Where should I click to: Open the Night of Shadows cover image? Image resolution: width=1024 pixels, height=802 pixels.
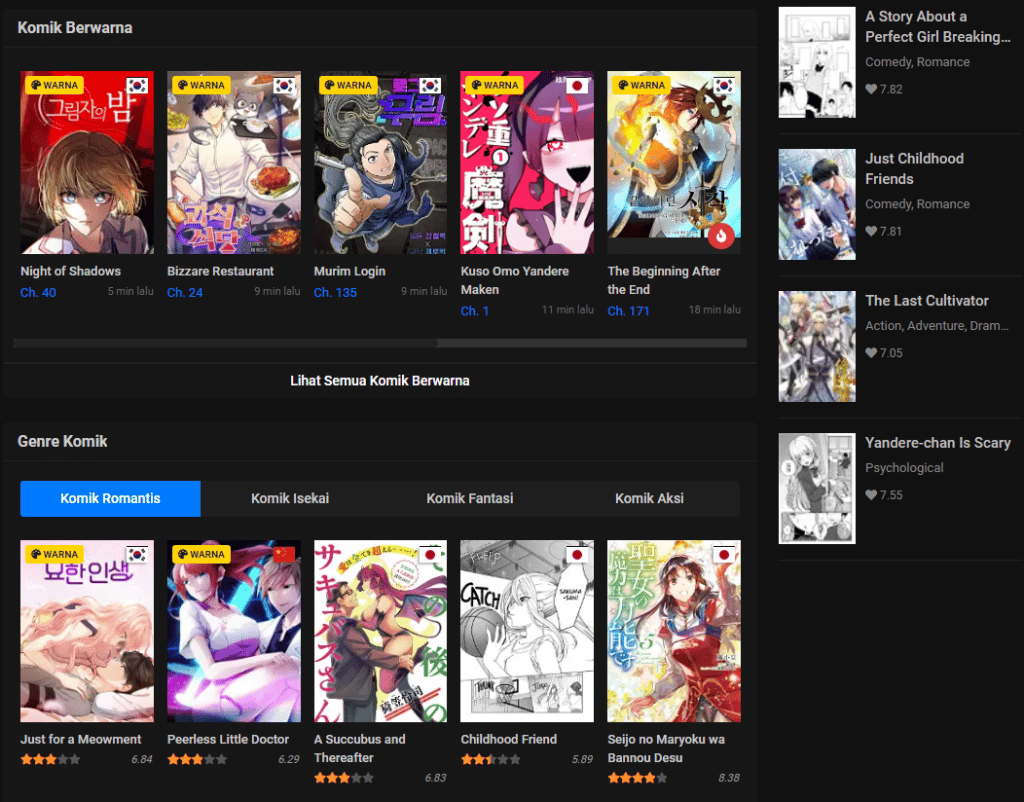click(x=87, y=162)
